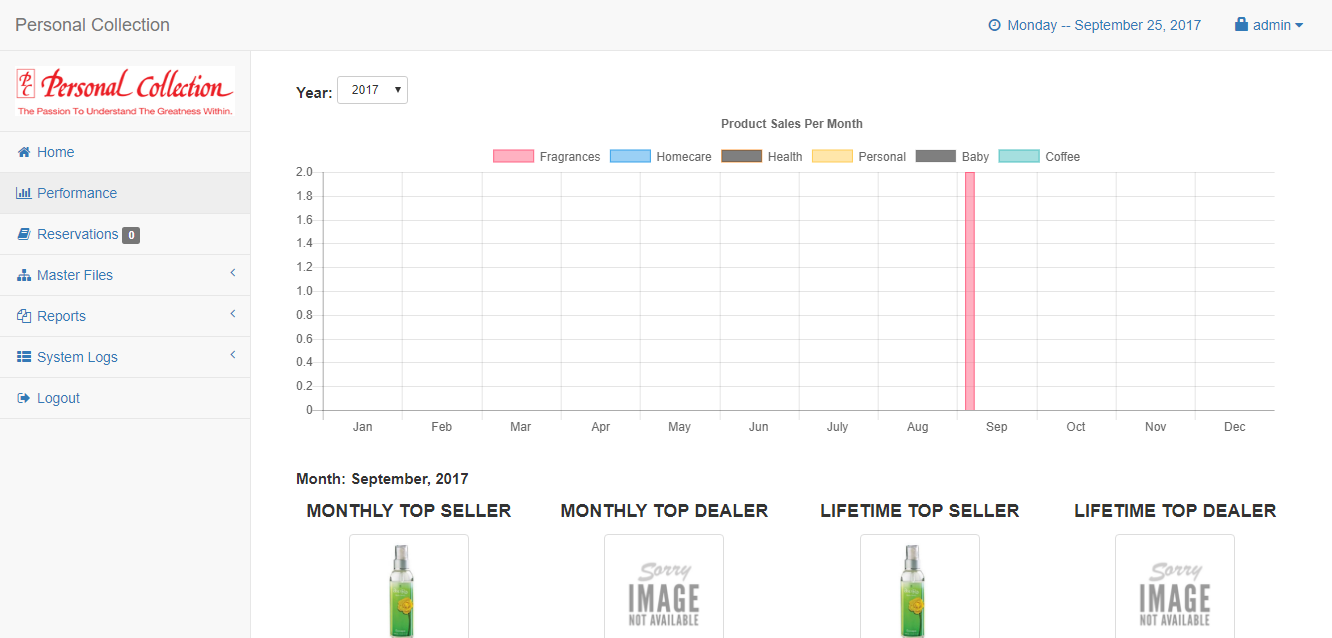Click the Master Files sitemap icon
Viewport: 1332px width, 638px height.
coord(24,275)
